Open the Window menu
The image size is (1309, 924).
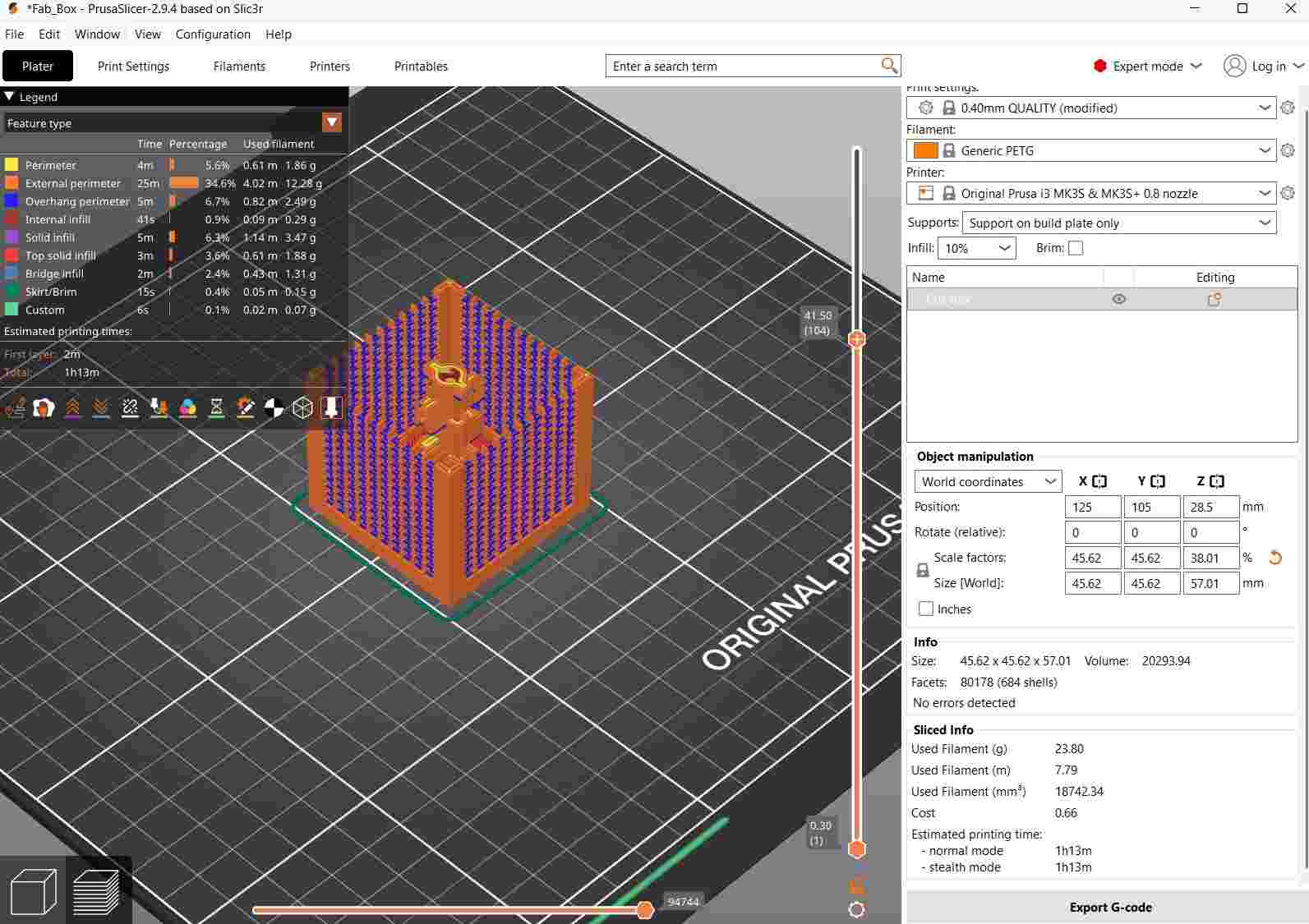[97, 34]
